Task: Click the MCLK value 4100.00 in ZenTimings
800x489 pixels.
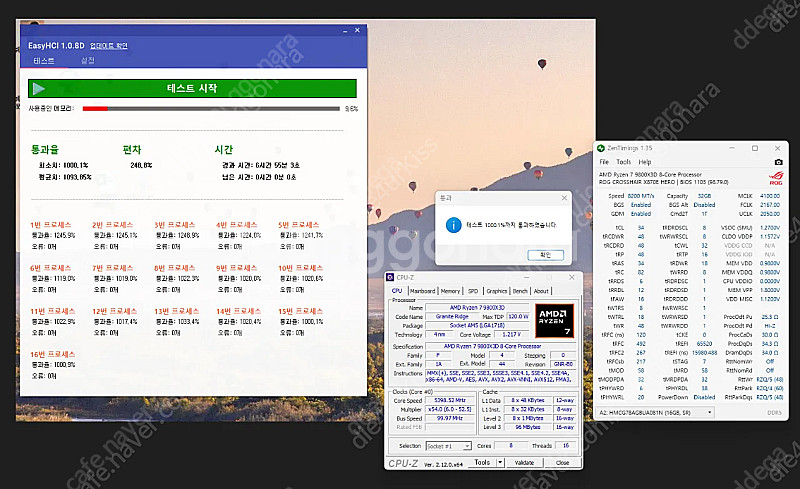Action: point(769,196)
